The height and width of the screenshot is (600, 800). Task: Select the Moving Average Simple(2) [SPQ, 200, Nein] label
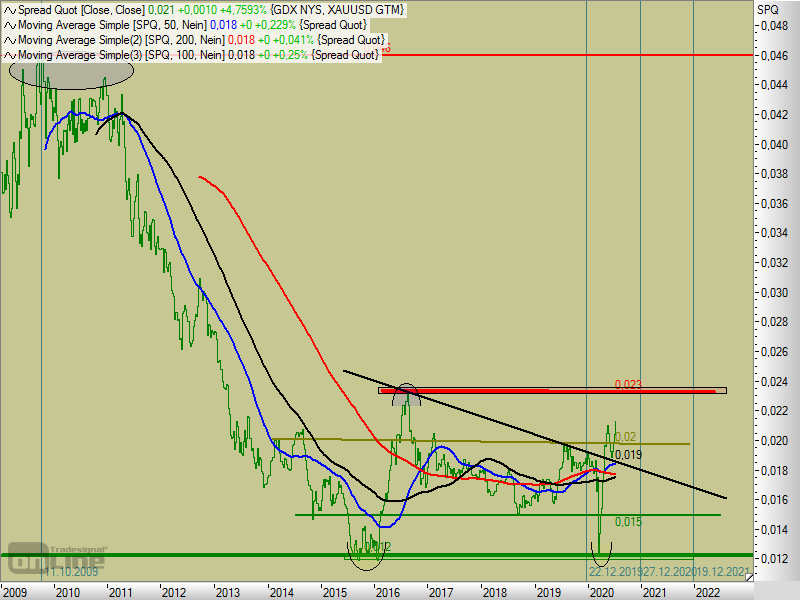121,40
